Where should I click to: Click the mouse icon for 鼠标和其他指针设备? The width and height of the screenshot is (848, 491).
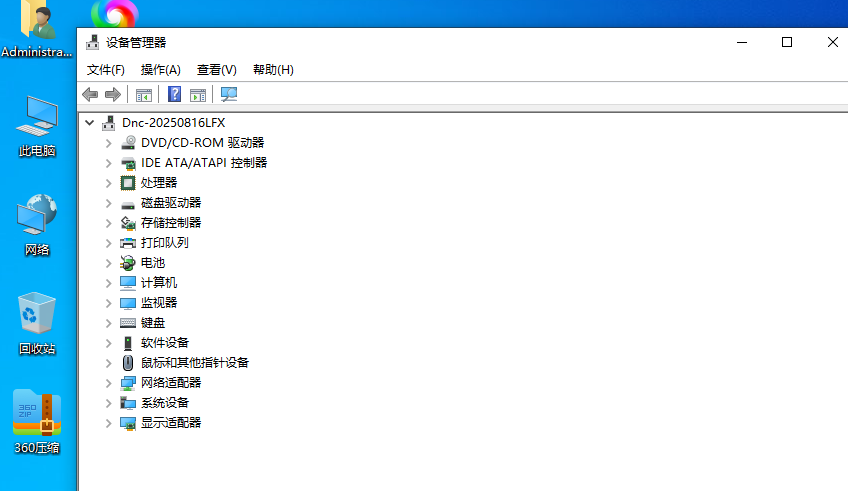(x=128, y=363)
